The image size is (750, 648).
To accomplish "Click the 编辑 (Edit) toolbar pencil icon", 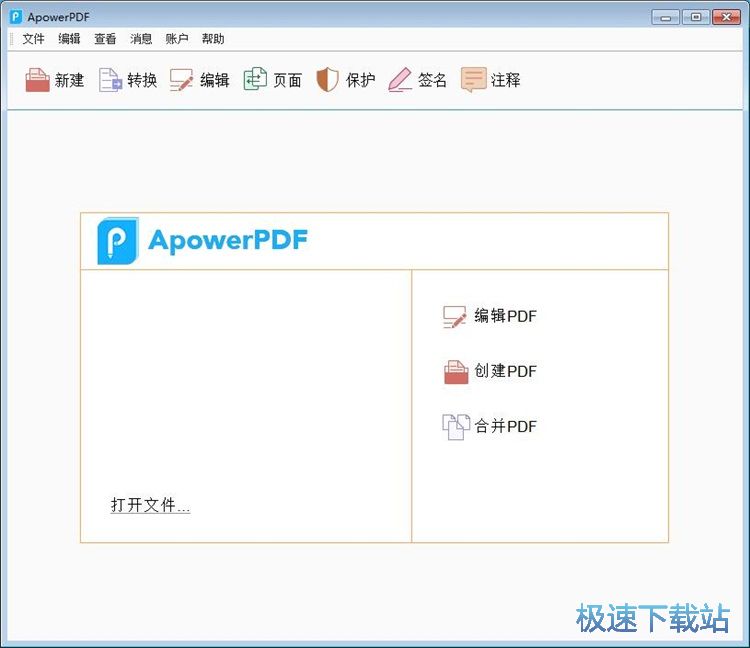I will [182, 79].
